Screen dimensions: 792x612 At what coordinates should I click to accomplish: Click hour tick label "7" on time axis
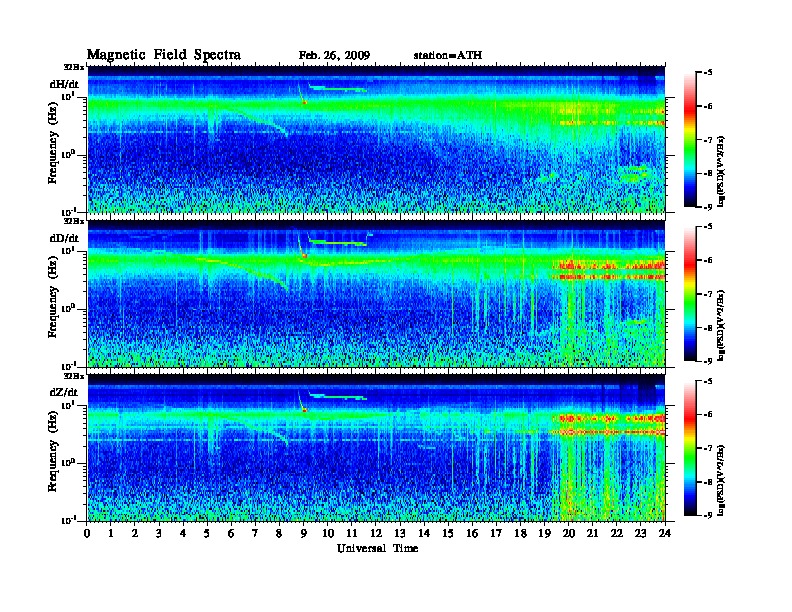(x=255, y=533)
